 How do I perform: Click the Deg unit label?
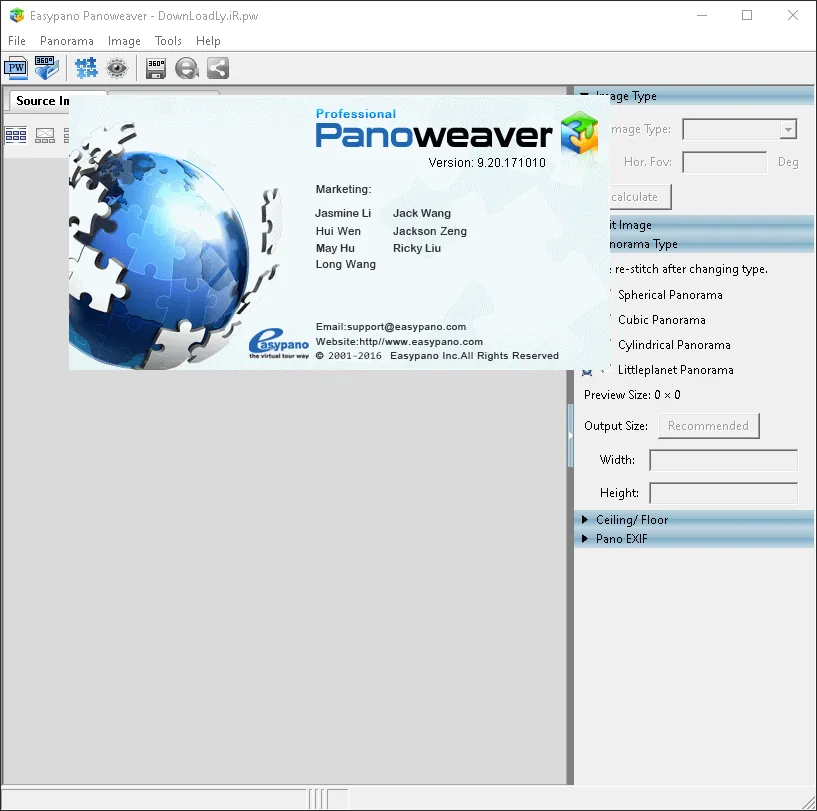coord(788,162)
